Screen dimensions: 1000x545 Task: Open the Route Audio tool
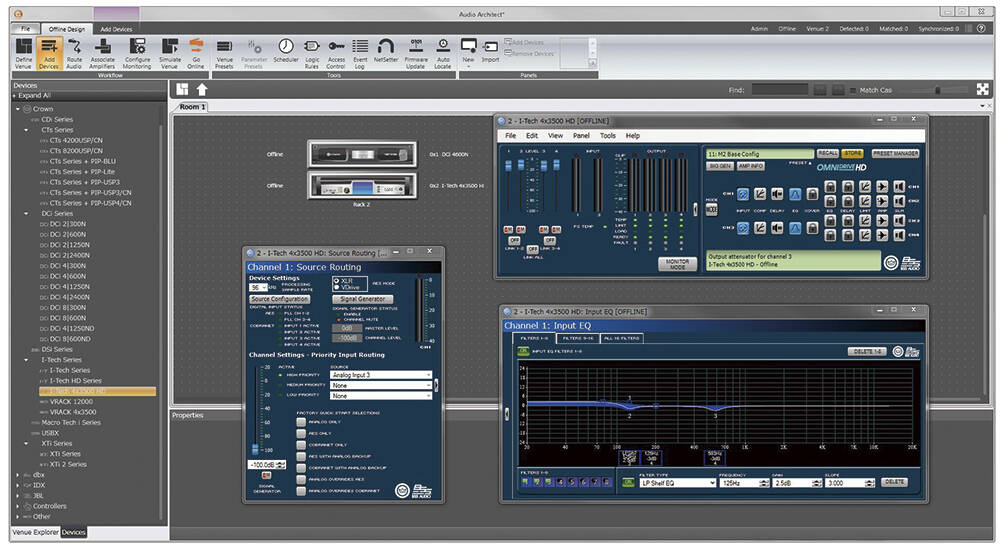coord(74,53)
